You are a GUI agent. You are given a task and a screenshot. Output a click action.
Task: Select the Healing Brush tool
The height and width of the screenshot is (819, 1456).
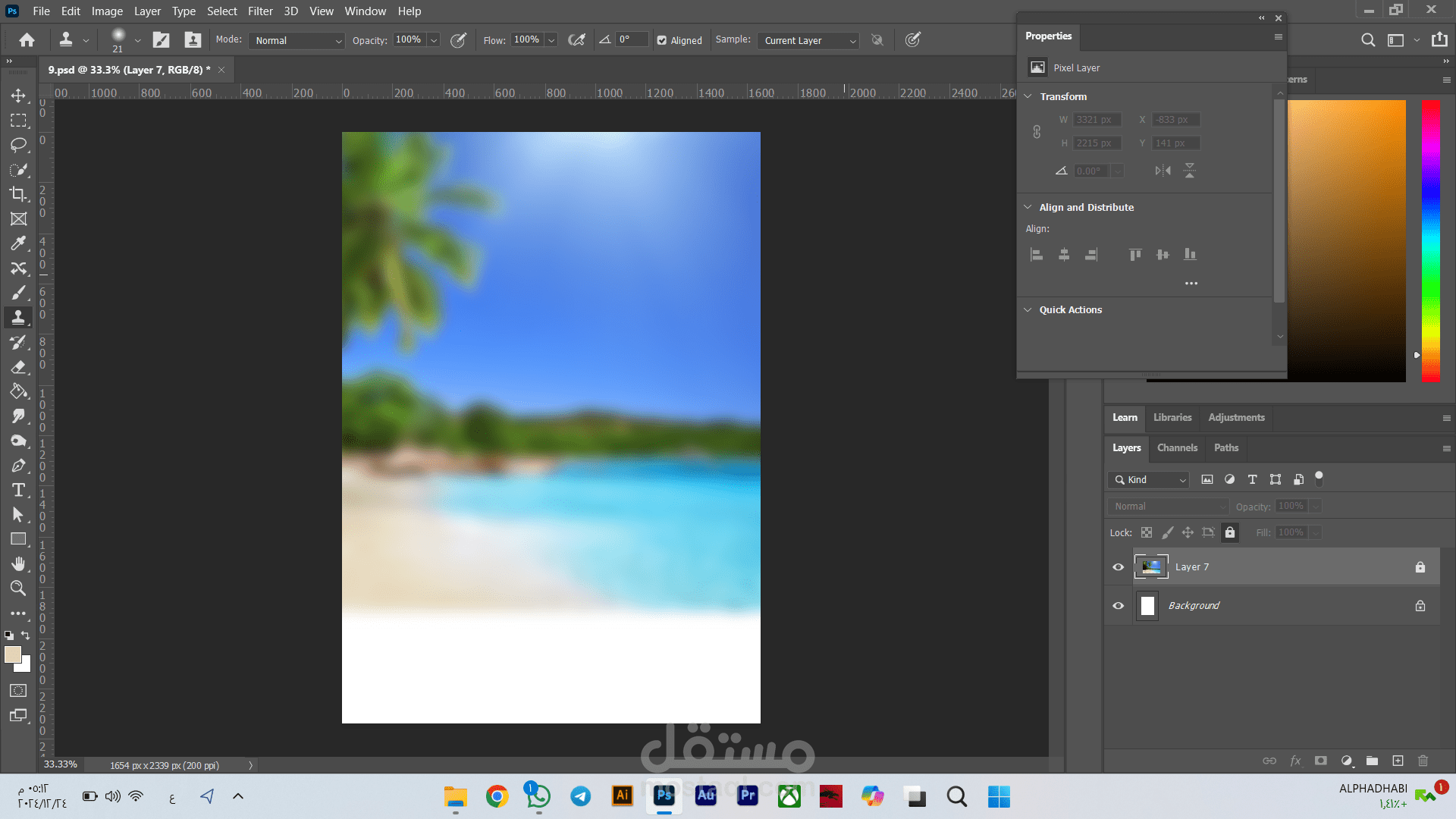click(x=18, y=268)
